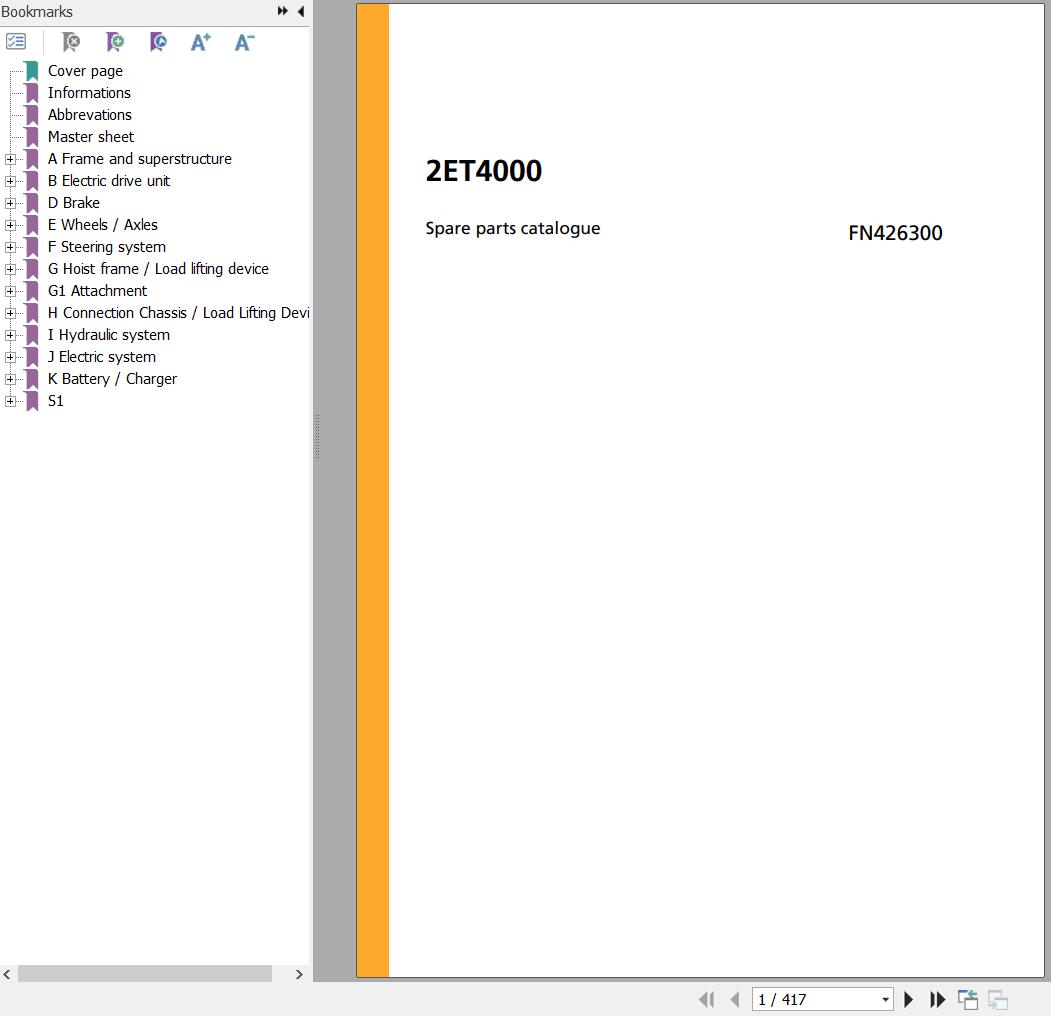Click the purple Informations bookmark icon
The height and width of the screenshot is (1016, 1051).
coord(32,93)
